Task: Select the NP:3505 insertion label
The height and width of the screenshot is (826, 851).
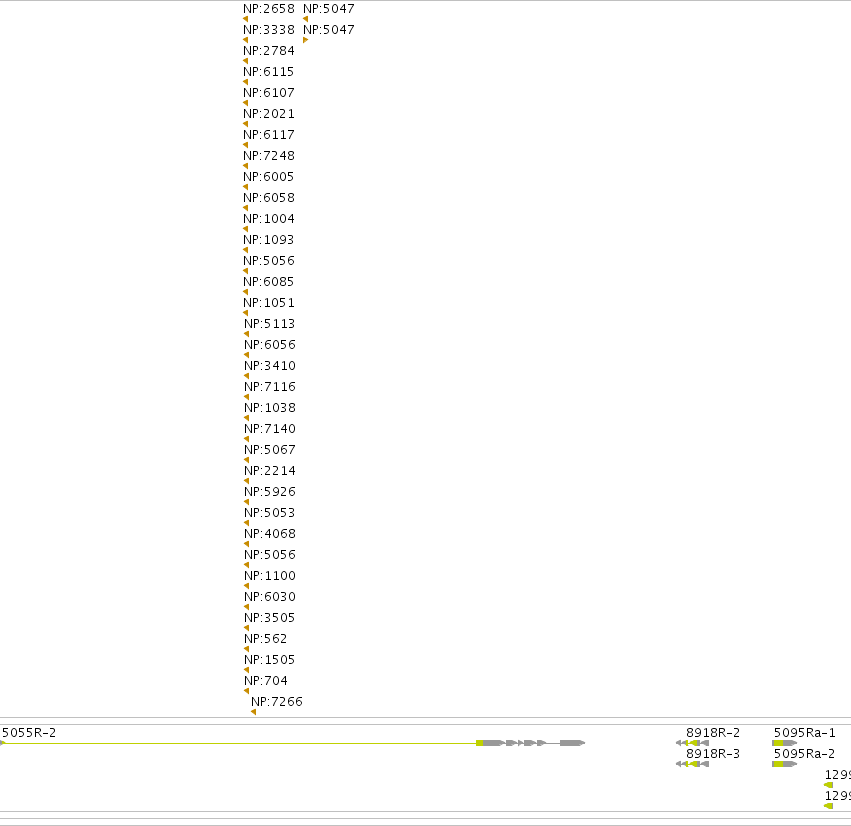Action: [270, 618]
